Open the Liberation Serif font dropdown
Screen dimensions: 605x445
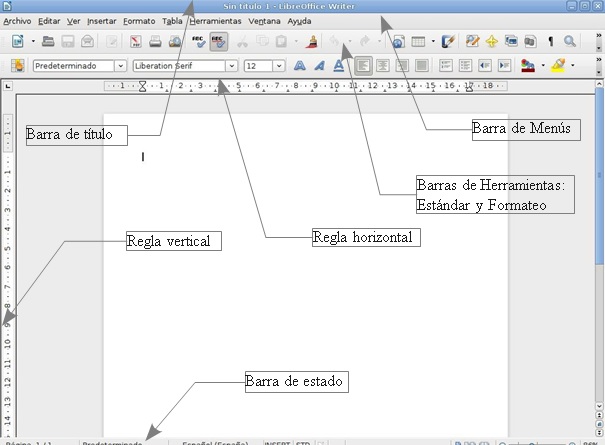pyautogui.click(x=231, y=66)
